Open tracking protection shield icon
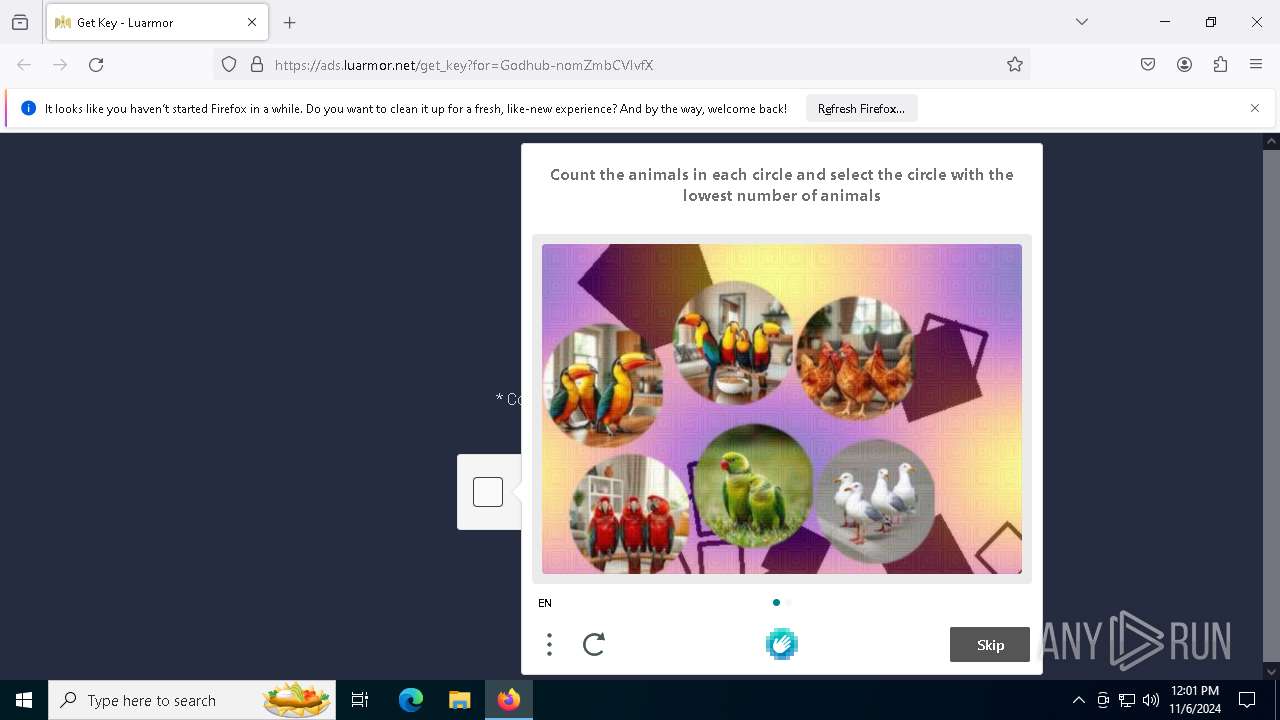This screenshot has width=1280, height=720. click(229, 65)
